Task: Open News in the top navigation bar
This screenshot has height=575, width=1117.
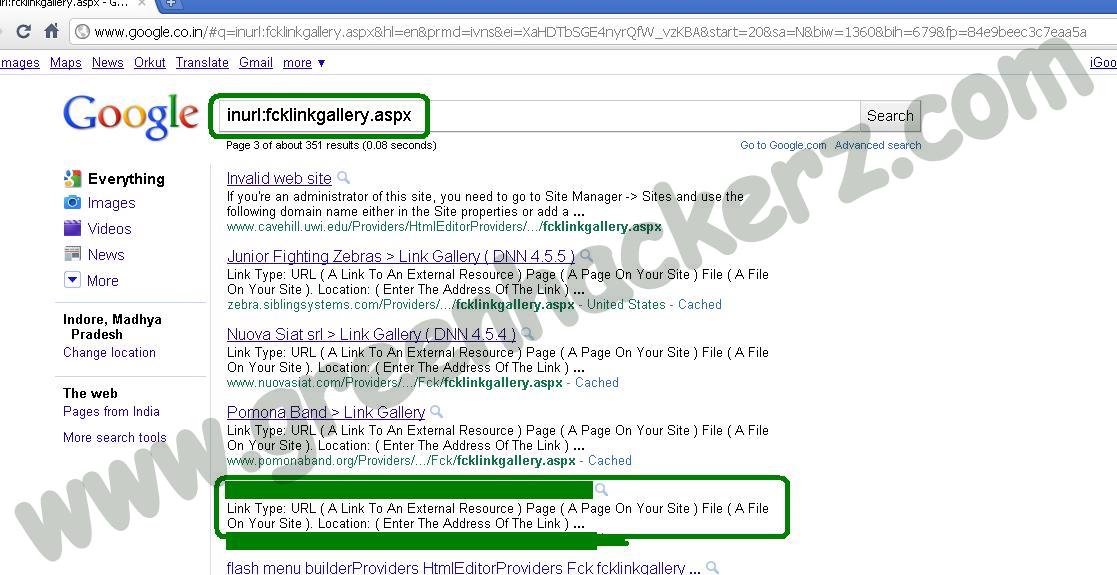Action: tap(108, 63)
